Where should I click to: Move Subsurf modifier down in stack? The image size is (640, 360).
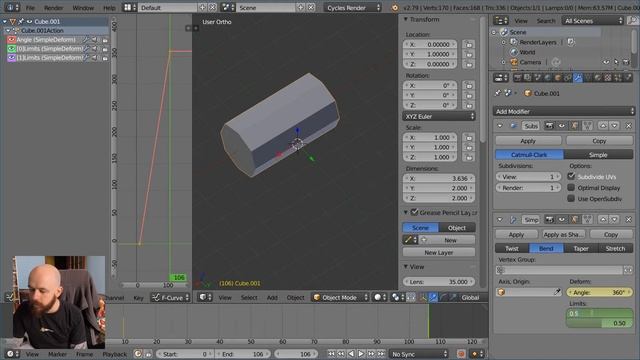614,126
